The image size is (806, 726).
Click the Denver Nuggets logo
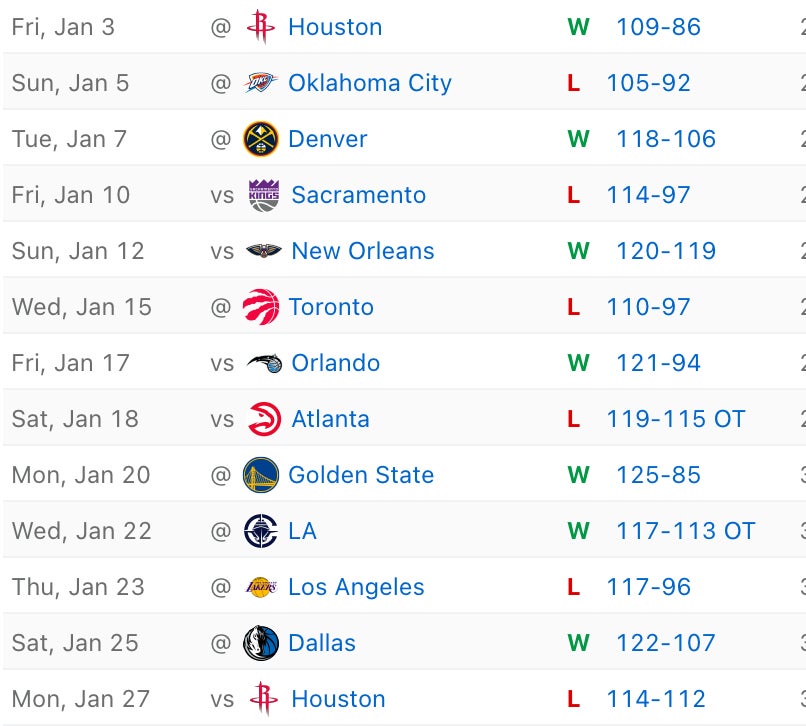[261, 139]
